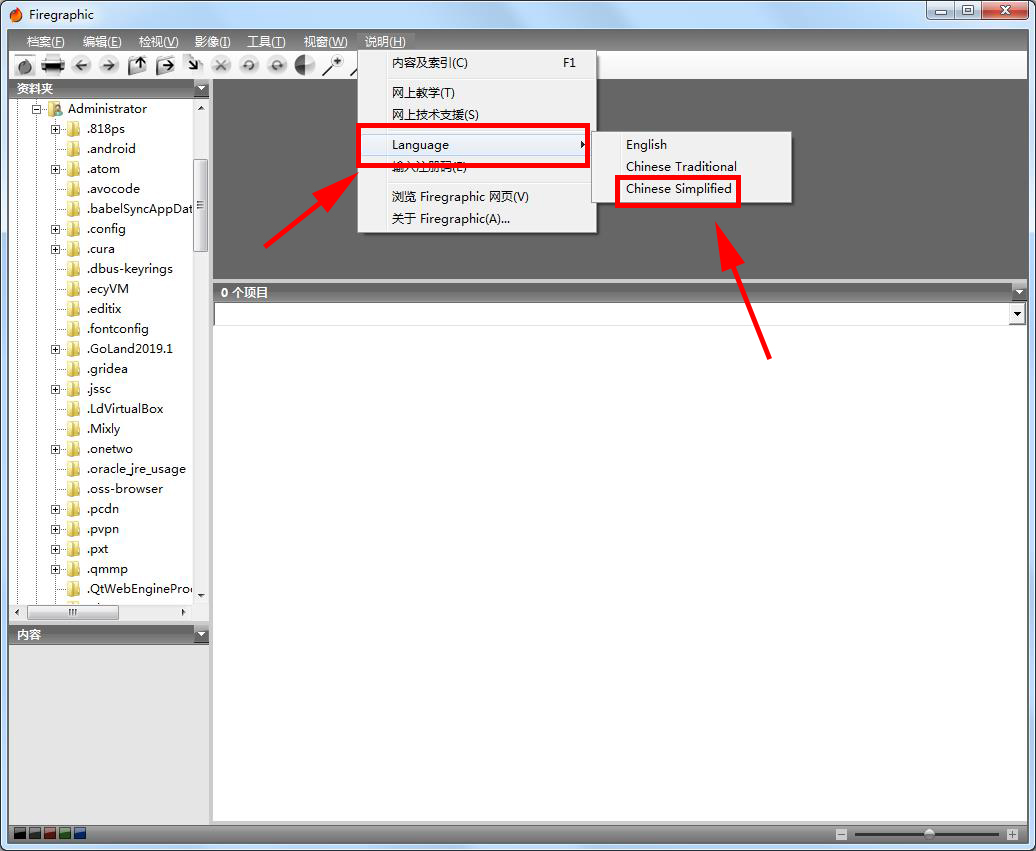
Task: Select the dark gray color swatch
Action: 34,833
